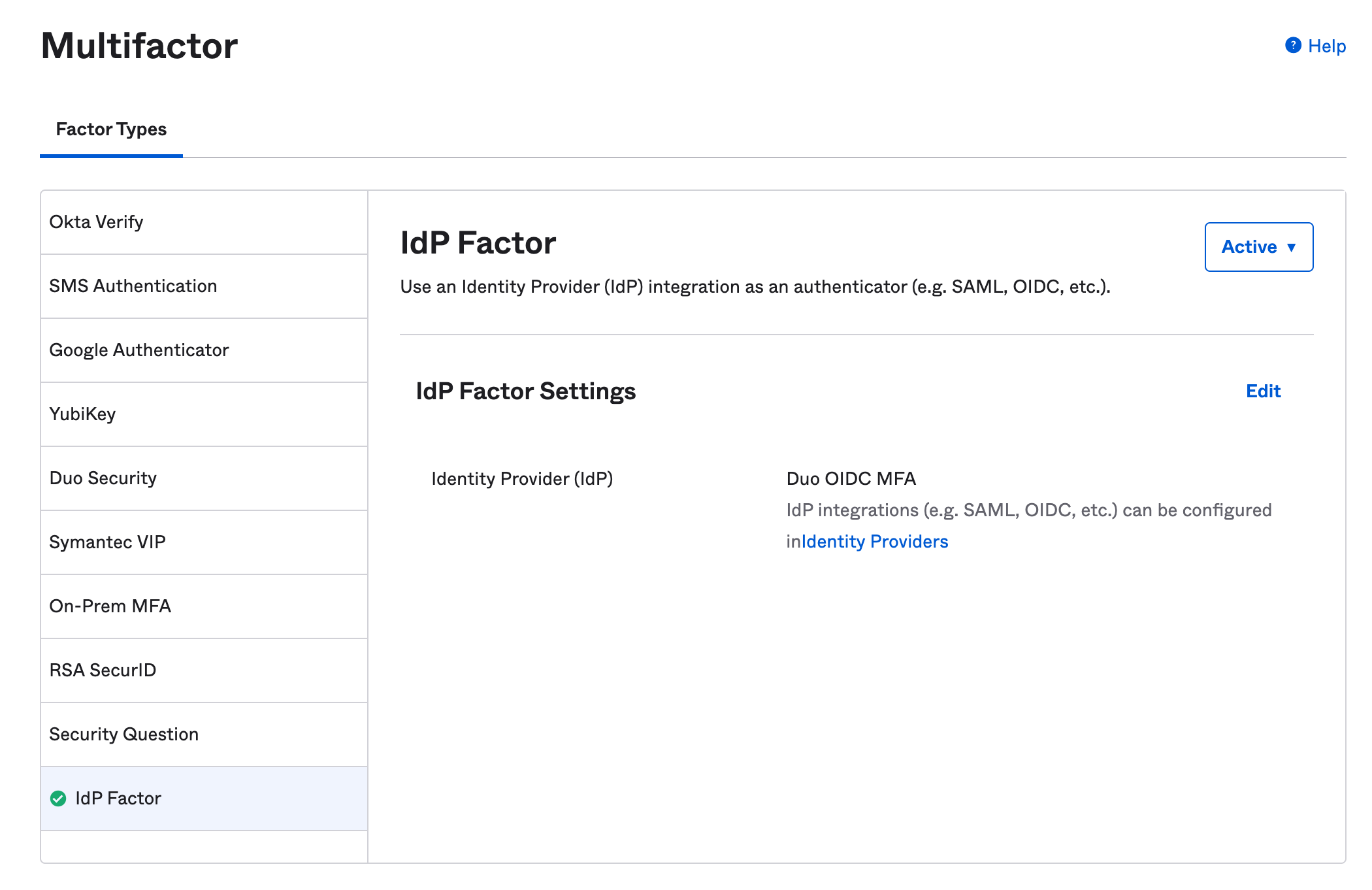
Task: Open Google Authenticator settings
Action: click(139, 350)
